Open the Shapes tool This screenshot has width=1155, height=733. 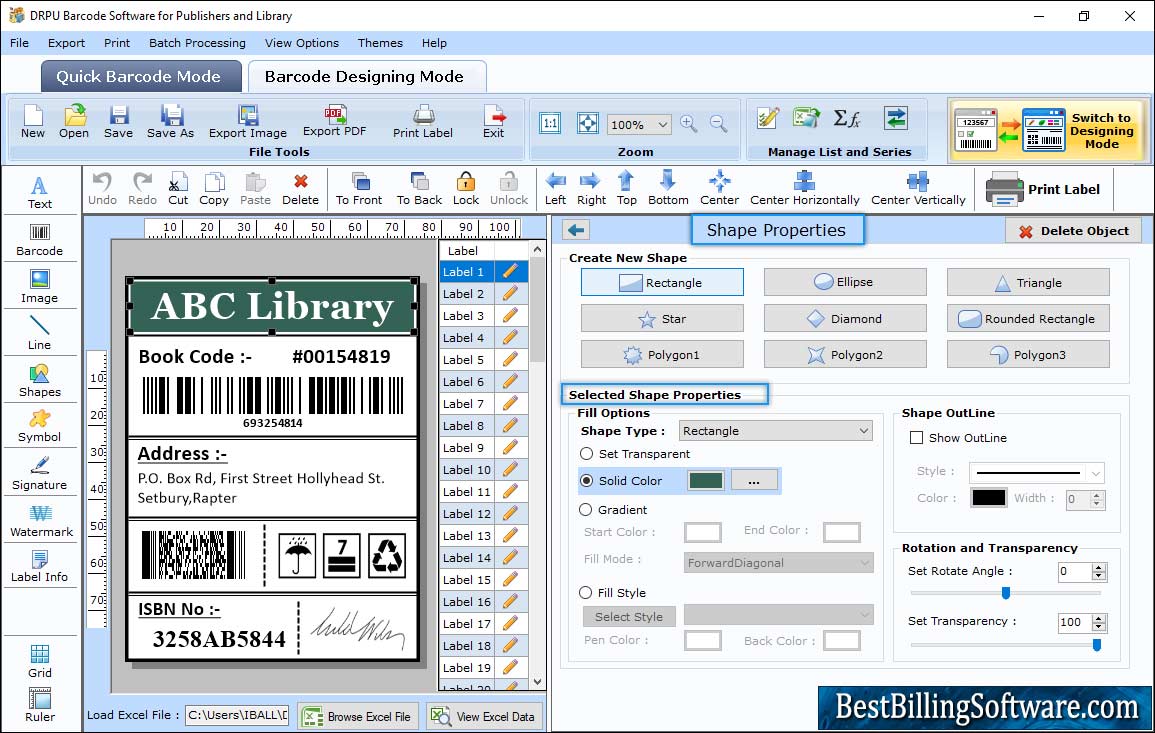[x=40, y=380]
